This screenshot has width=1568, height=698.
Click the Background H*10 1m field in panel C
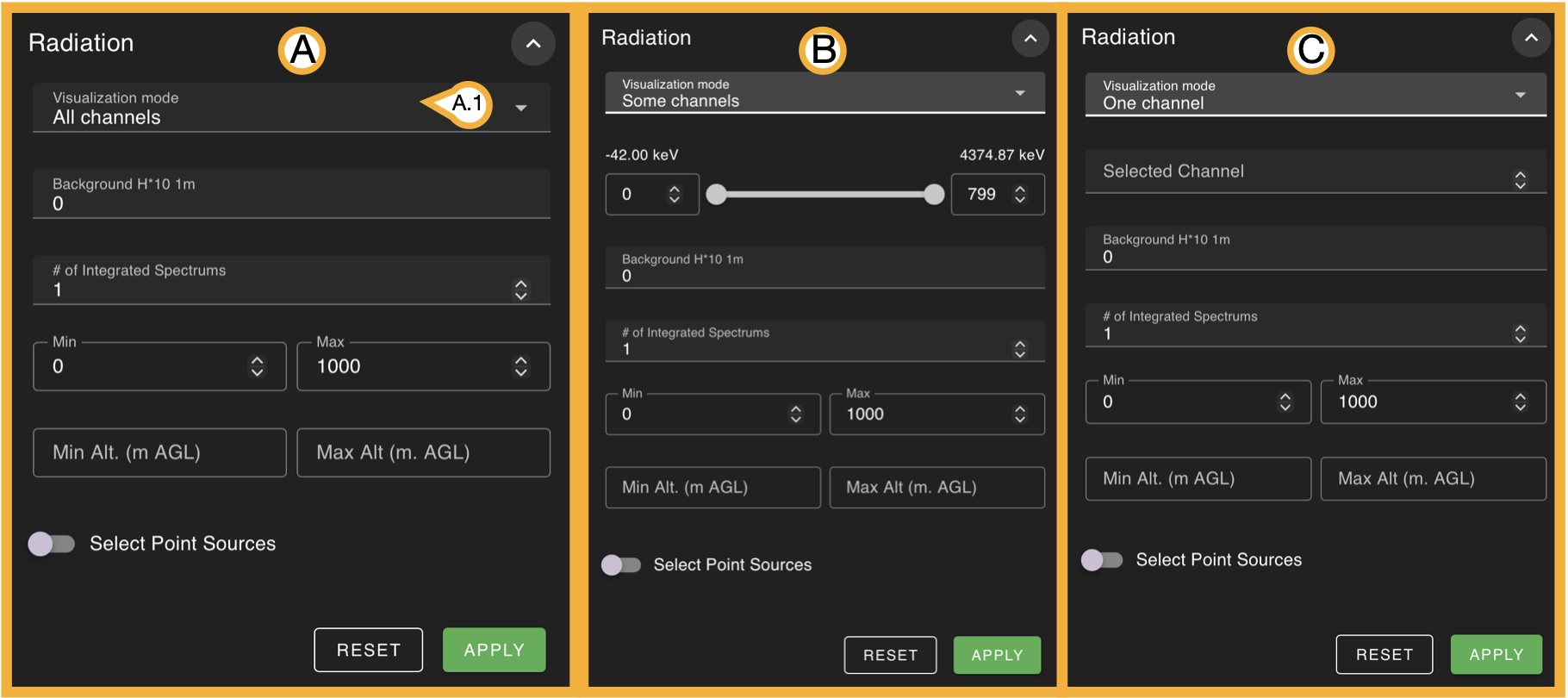(x=1315, y=249)
